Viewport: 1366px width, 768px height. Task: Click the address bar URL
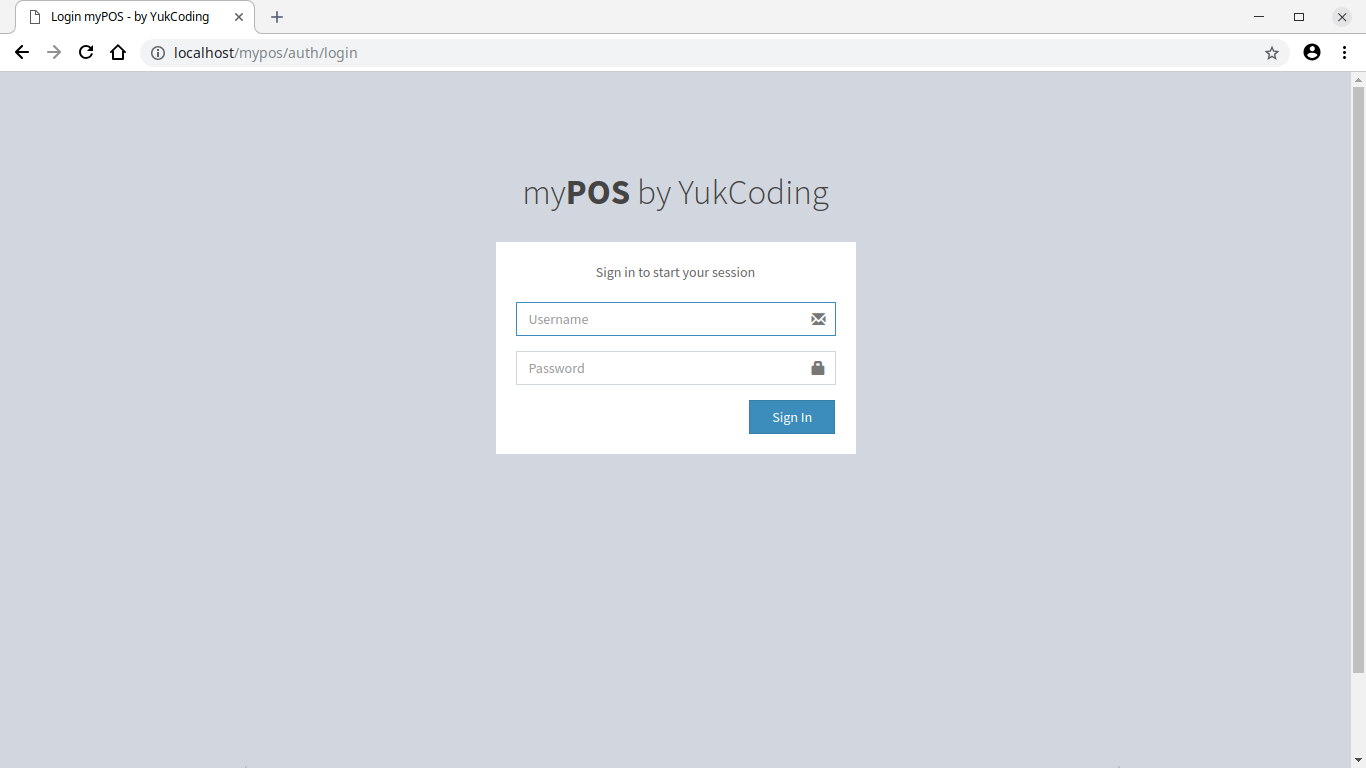click(265, 53)
